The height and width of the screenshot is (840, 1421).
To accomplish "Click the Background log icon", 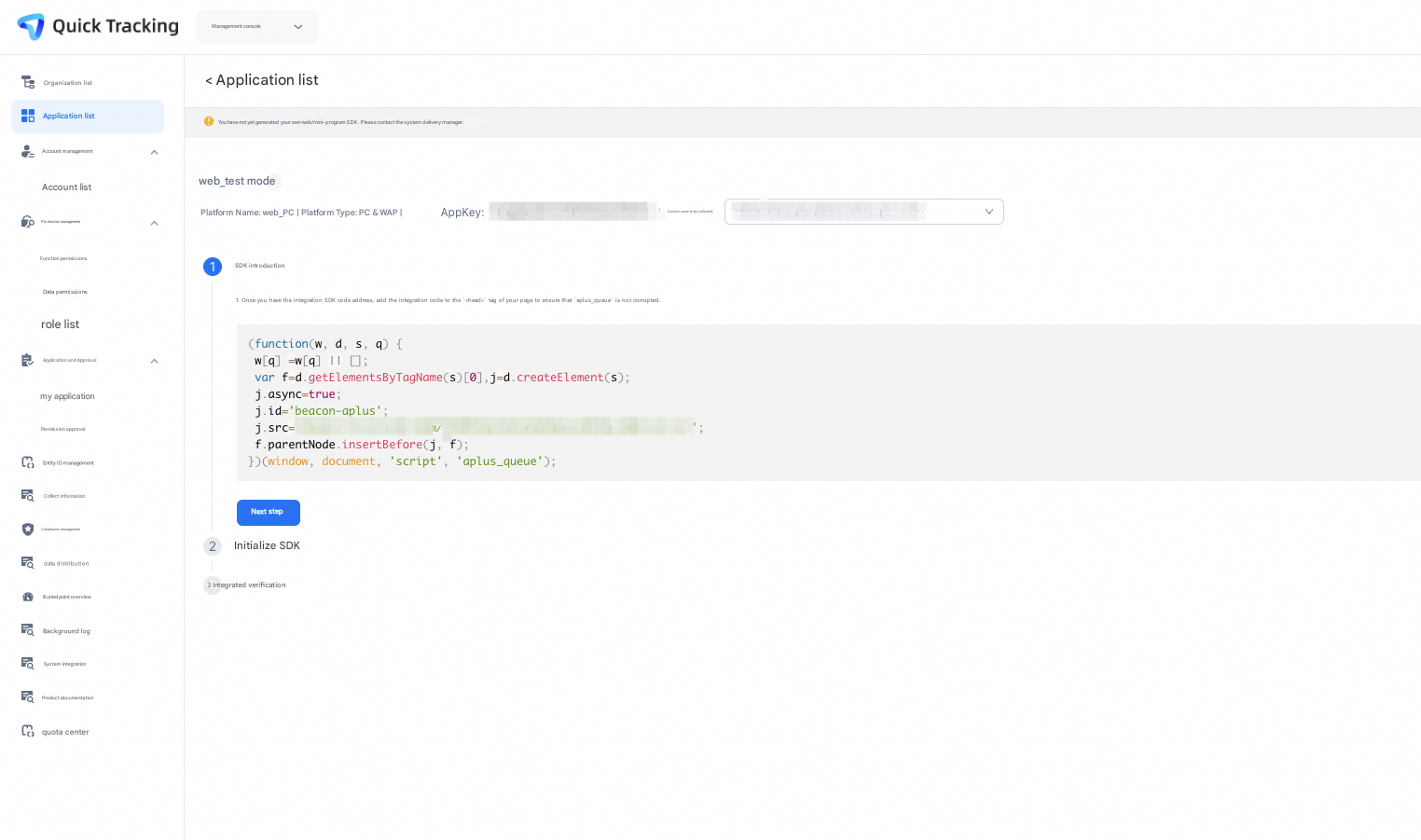I will (28, 630).
